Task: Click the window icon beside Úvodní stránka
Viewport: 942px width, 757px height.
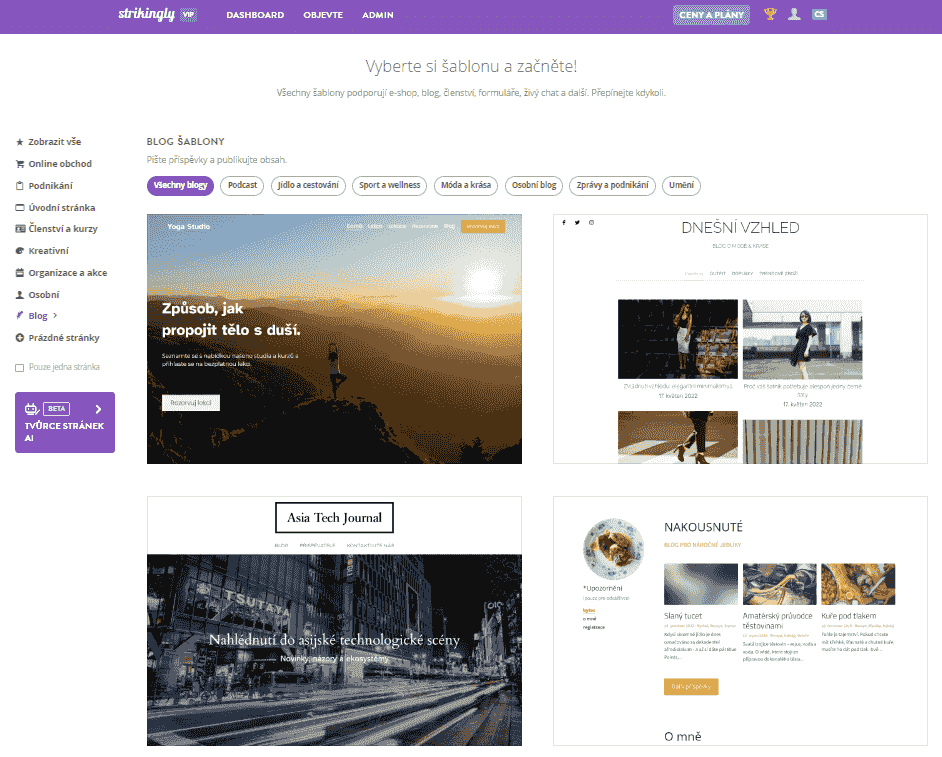Action: click(x=20, y=207)
